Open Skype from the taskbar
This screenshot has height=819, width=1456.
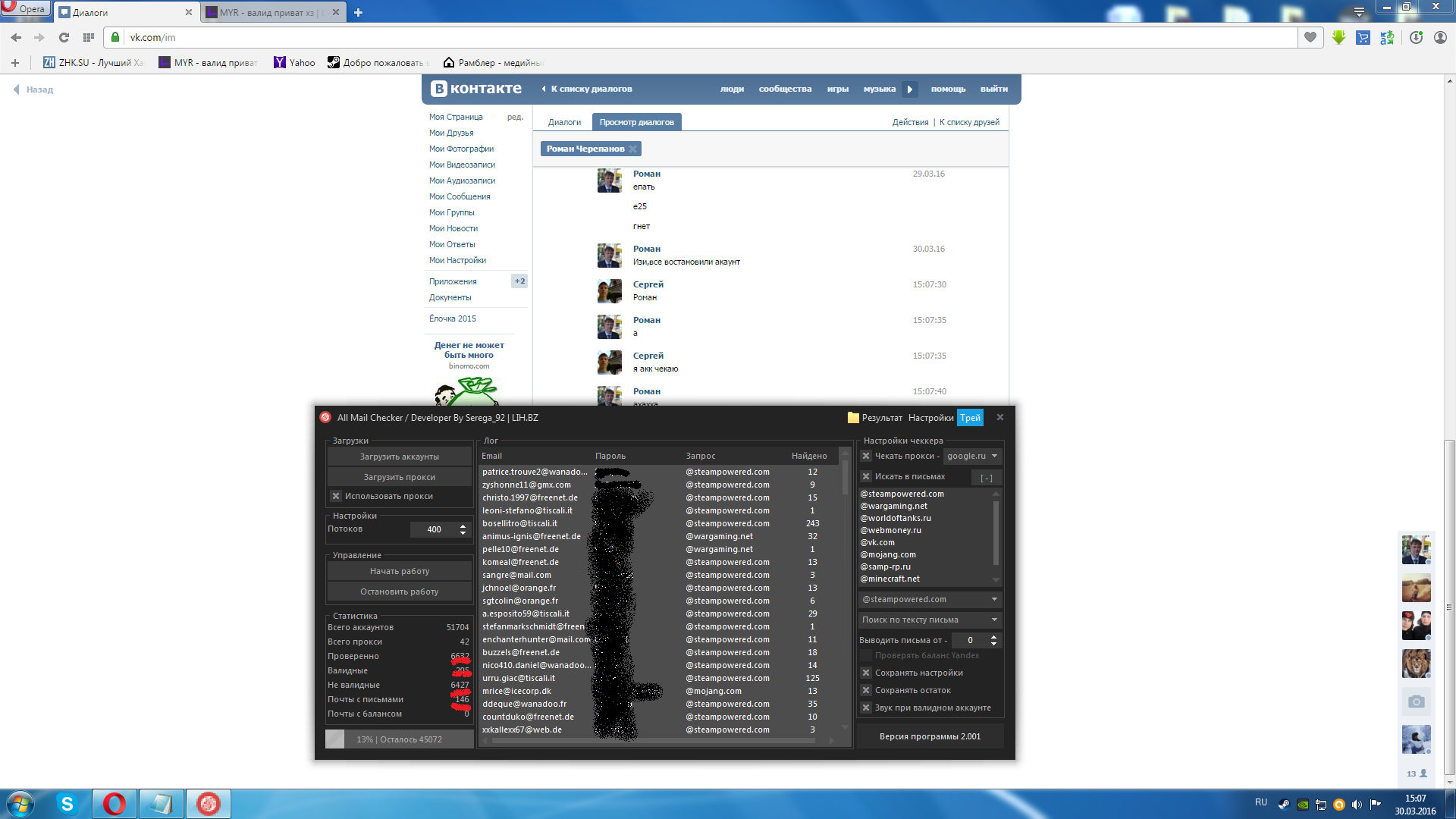(x=67, y=804)
